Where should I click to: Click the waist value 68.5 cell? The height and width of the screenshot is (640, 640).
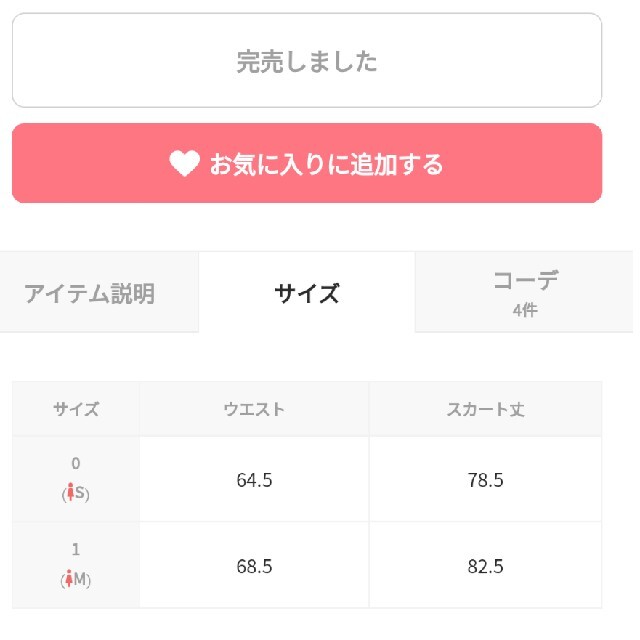254,565
